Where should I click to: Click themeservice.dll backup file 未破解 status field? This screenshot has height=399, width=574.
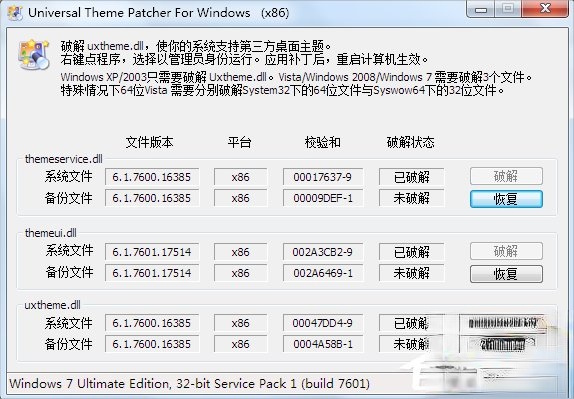click(411, 198)
